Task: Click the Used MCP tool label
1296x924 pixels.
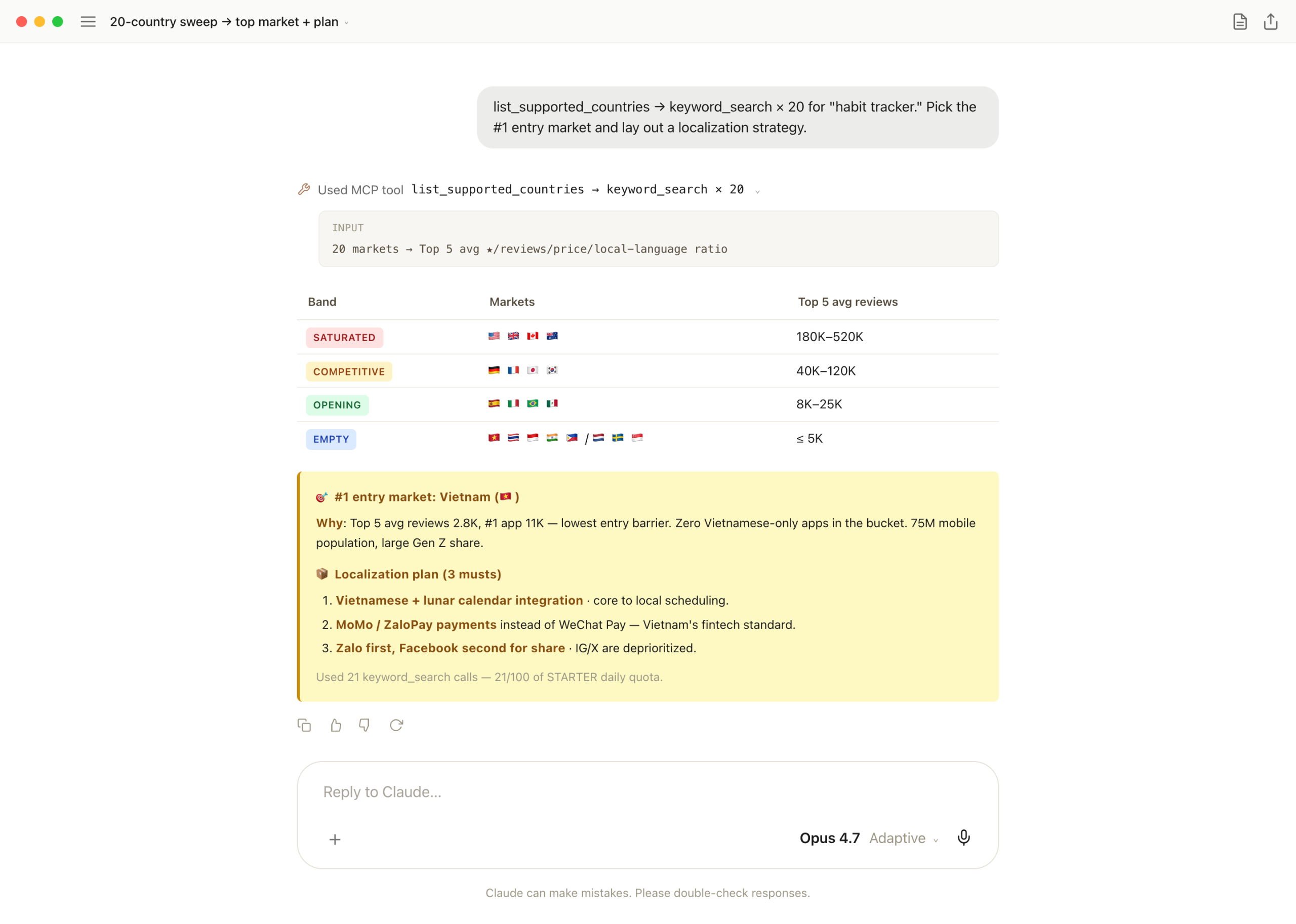Action: (360, 189)
